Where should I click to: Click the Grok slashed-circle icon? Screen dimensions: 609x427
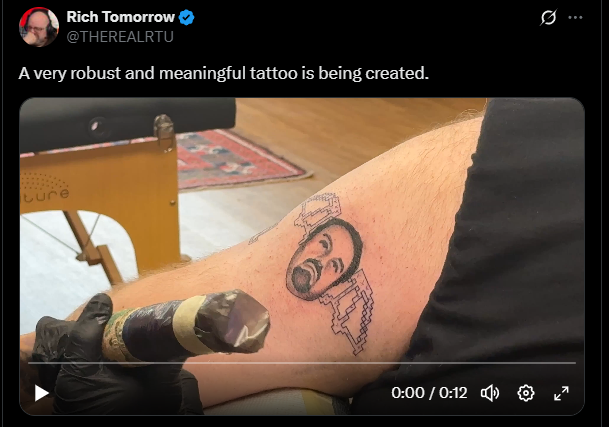tap(548, 17)
